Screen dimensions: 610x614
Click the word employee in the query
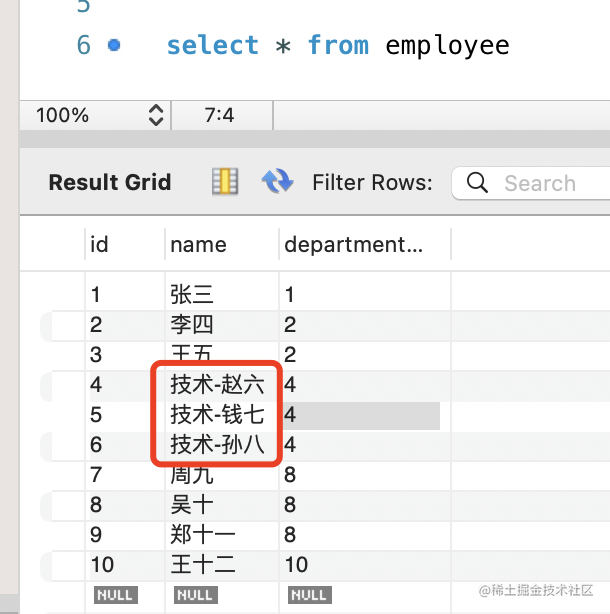coord(447,45)
